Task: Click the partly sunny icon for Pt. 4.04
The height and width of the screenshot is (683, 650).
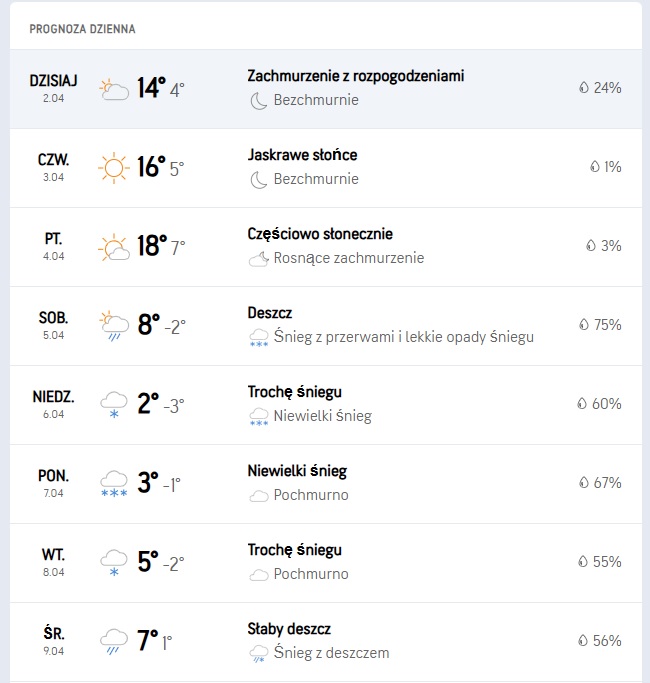Action: click(113, 246)
